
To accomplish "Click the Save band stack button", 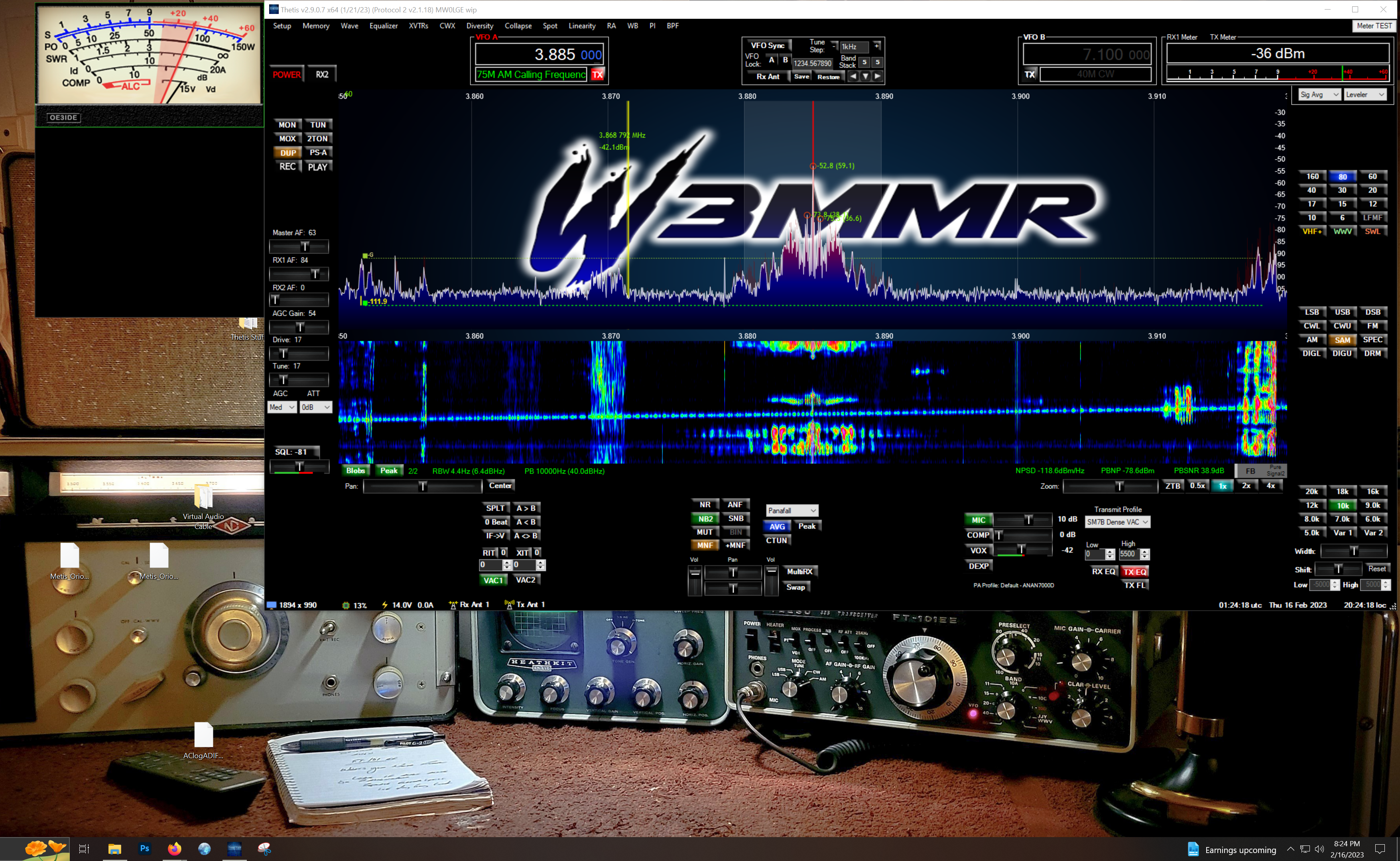I will coord(801,76).
